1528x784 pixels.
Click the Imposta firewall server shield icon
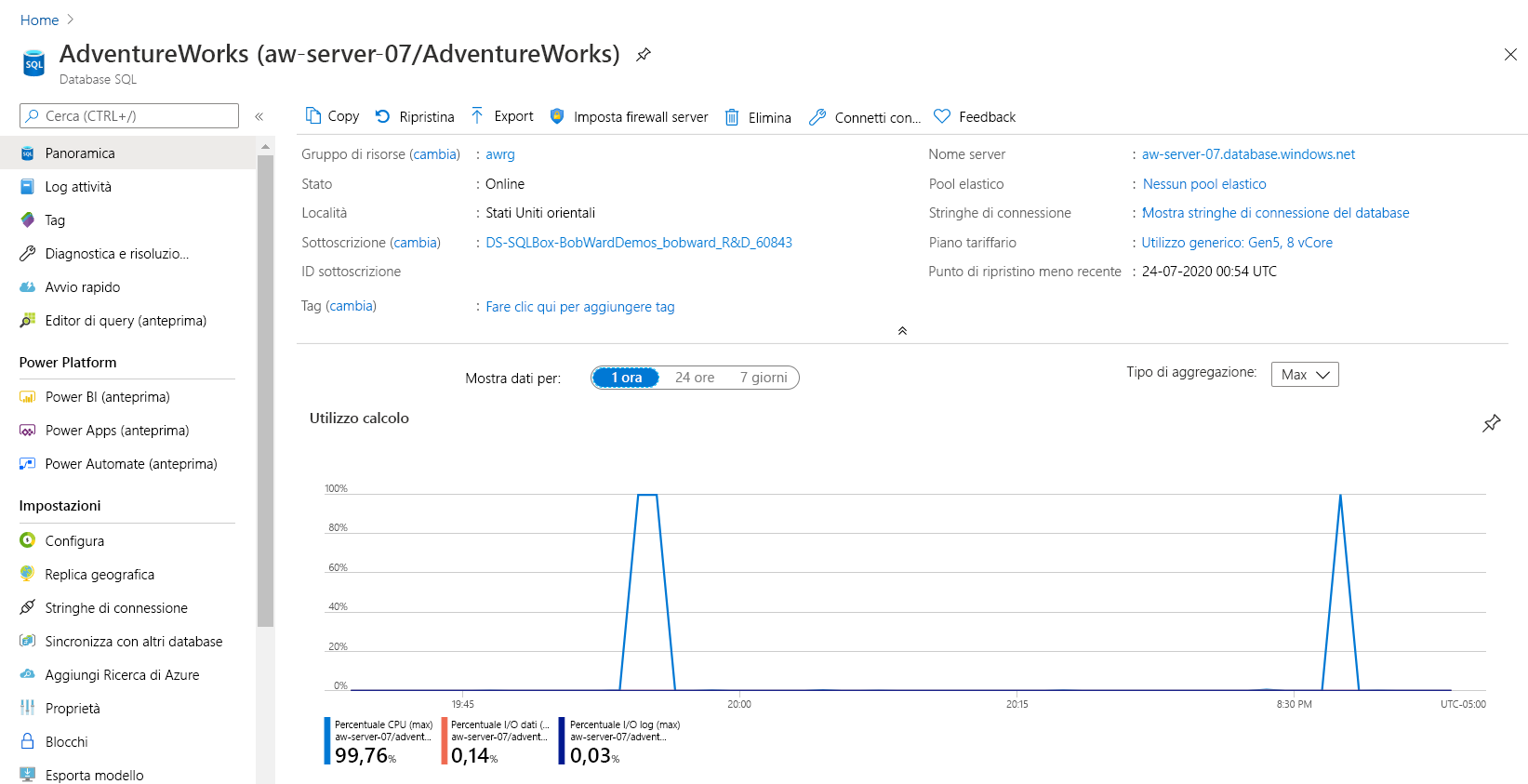coord(557,116)
